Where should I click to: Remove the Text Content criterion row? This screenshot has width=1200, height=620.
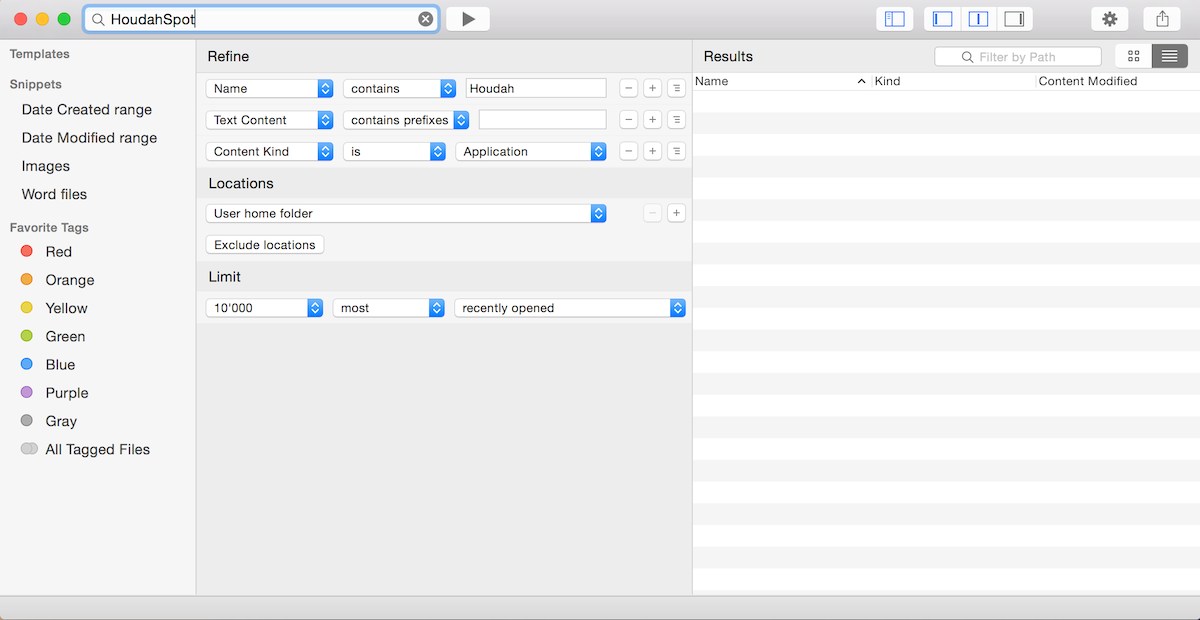pyautogui.click(x=629, y=120)
